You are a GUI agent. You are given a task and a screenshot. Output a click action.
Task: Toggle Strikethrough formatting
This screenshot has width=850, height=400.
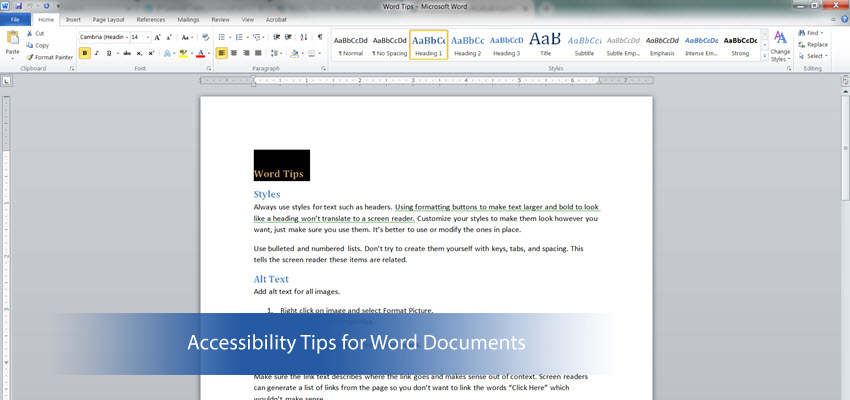127,53
